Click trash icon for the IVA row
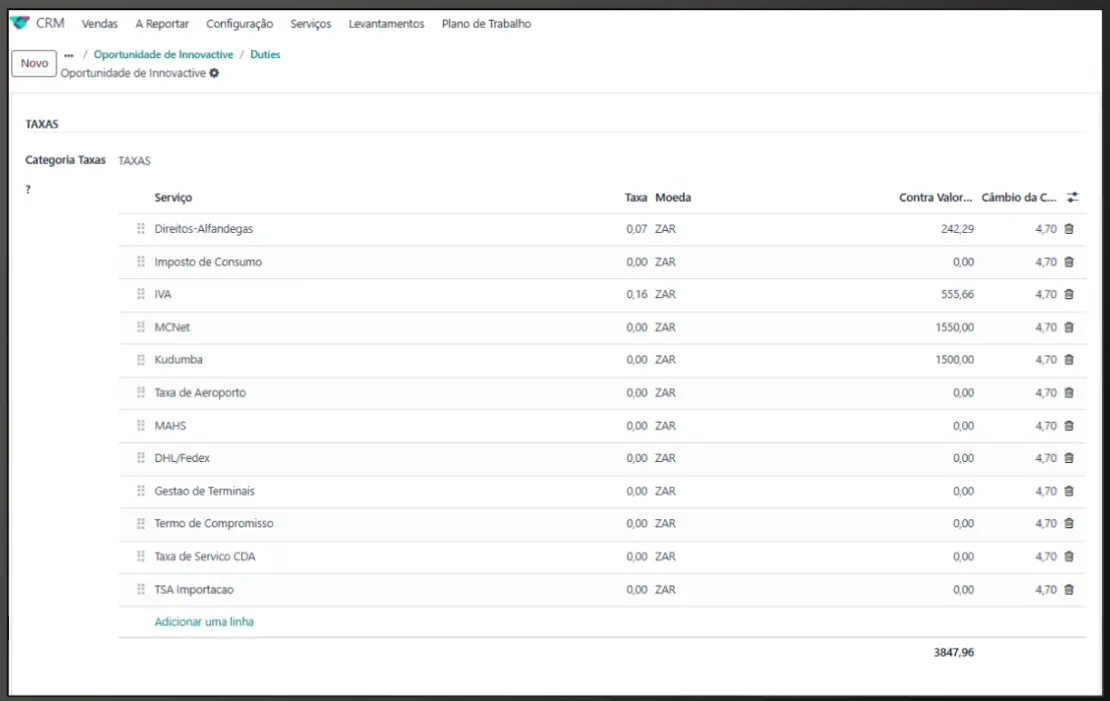Viewport: 1110px width, 701px height. [x=1068, y=295]
